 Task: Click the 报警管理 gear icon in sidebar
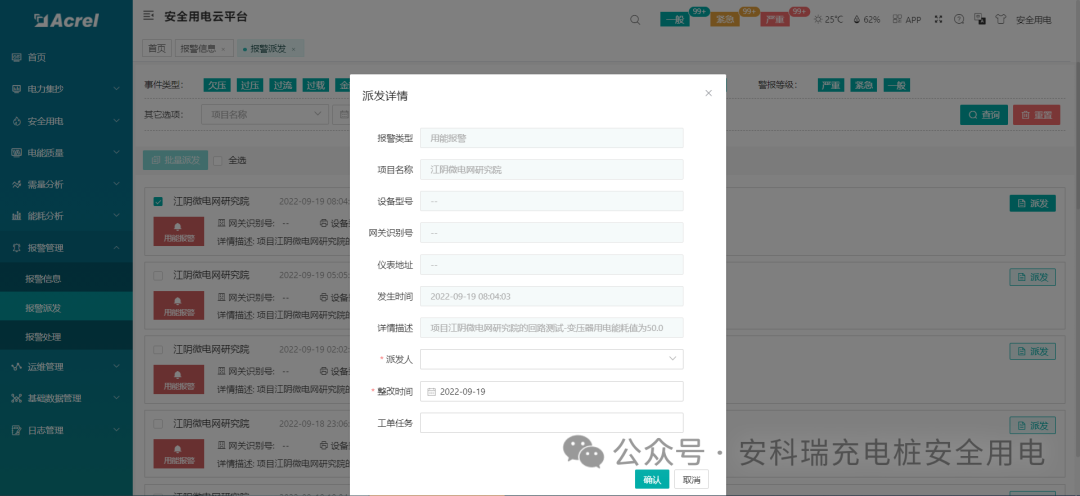point(17,248)
